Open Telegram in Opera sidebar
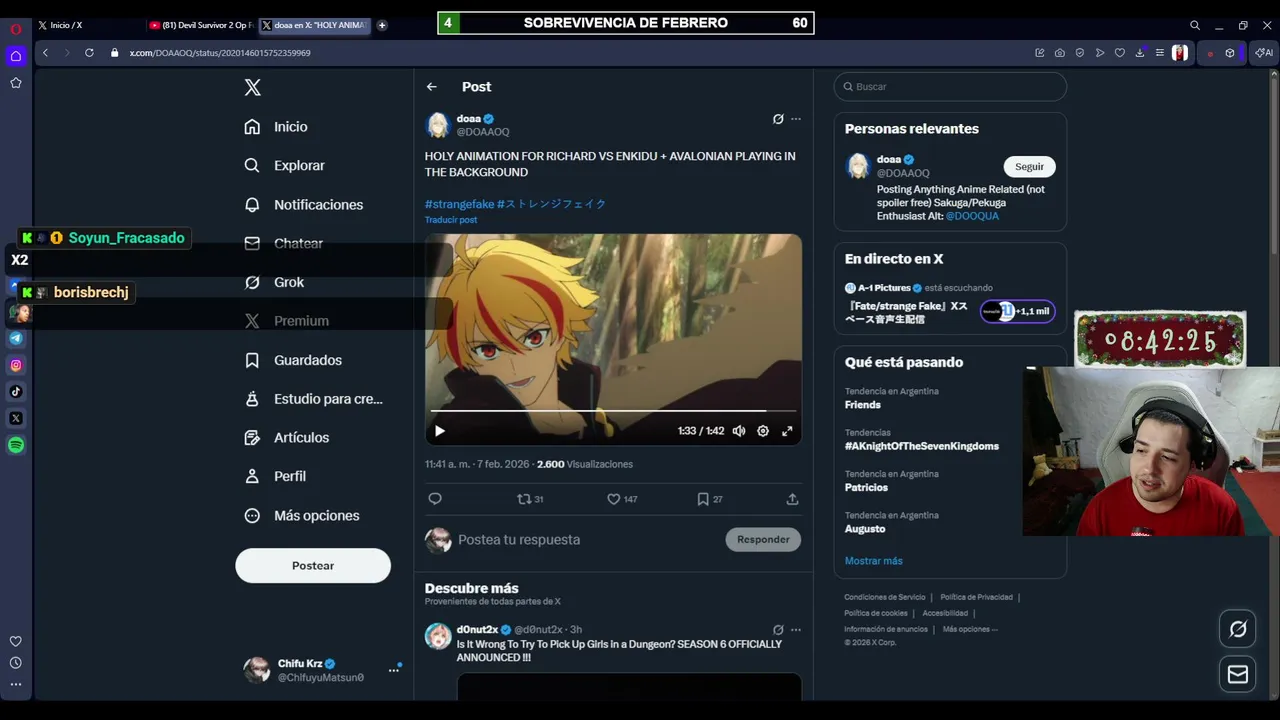This screenshot has height=720, width=1280. click(16, 339)
